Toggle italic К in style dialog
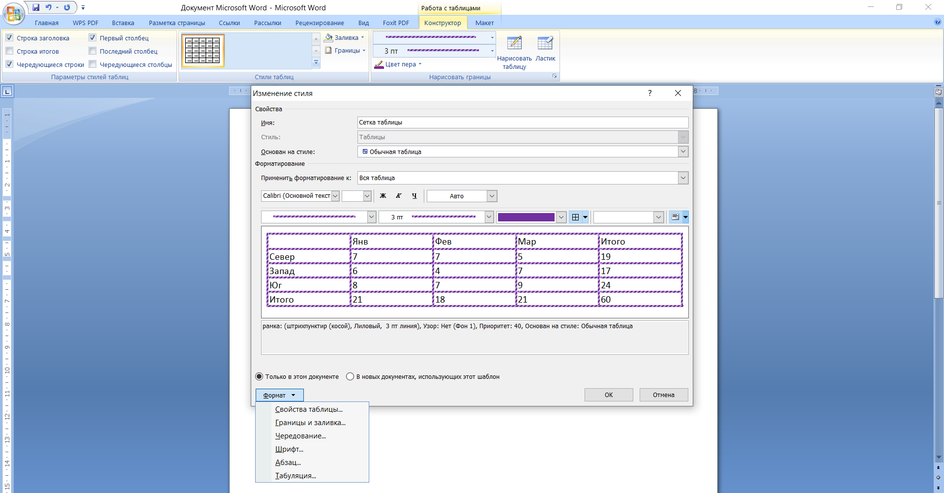Viewport: 944px width, 493px height. point(399,196)
